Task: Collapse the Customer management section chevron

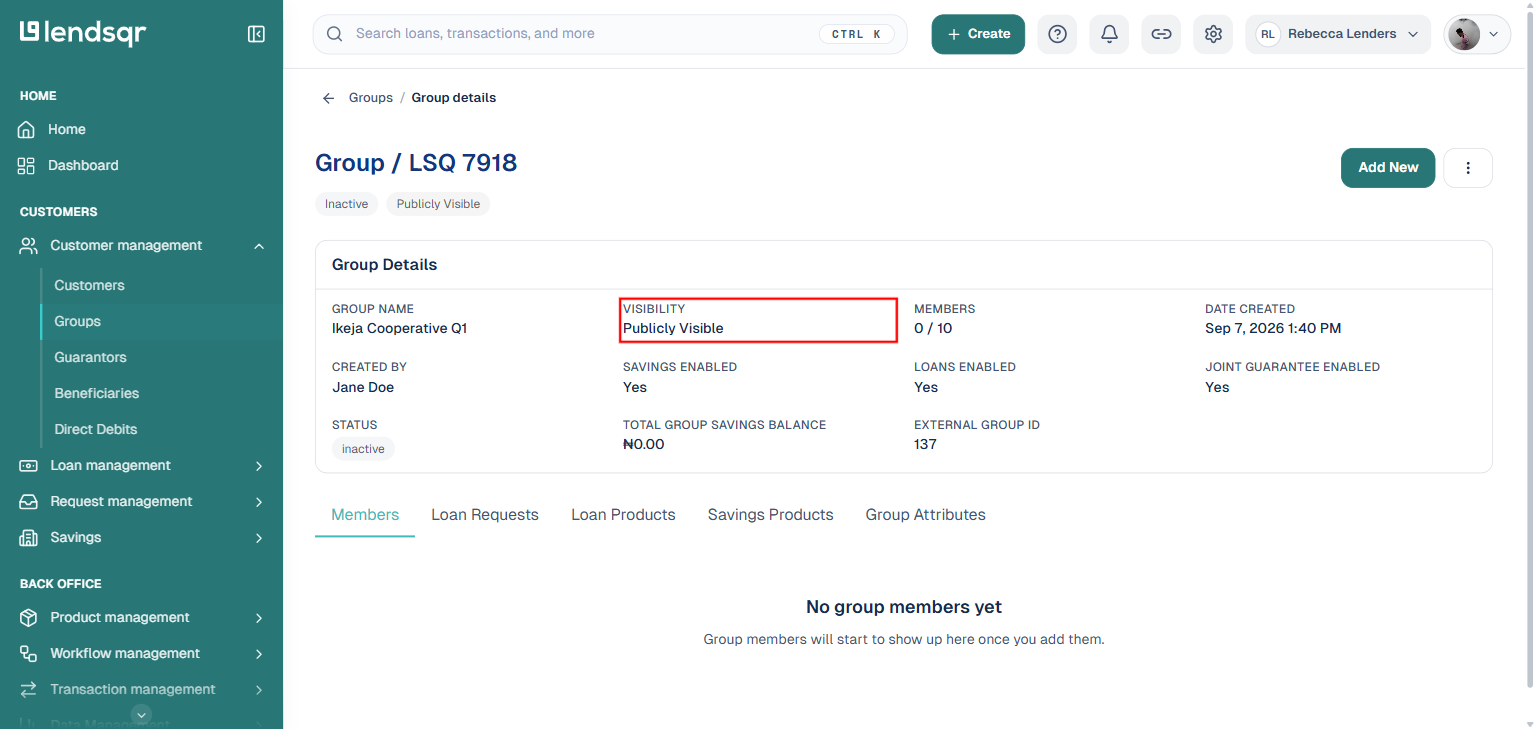Action: (x=259, y=246)
